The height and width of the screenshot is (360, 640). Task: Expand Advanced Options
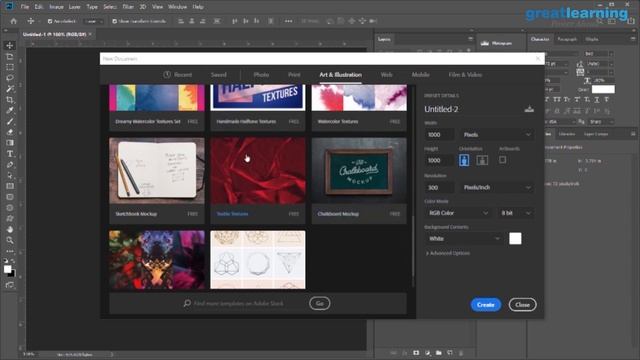[447, 253]
